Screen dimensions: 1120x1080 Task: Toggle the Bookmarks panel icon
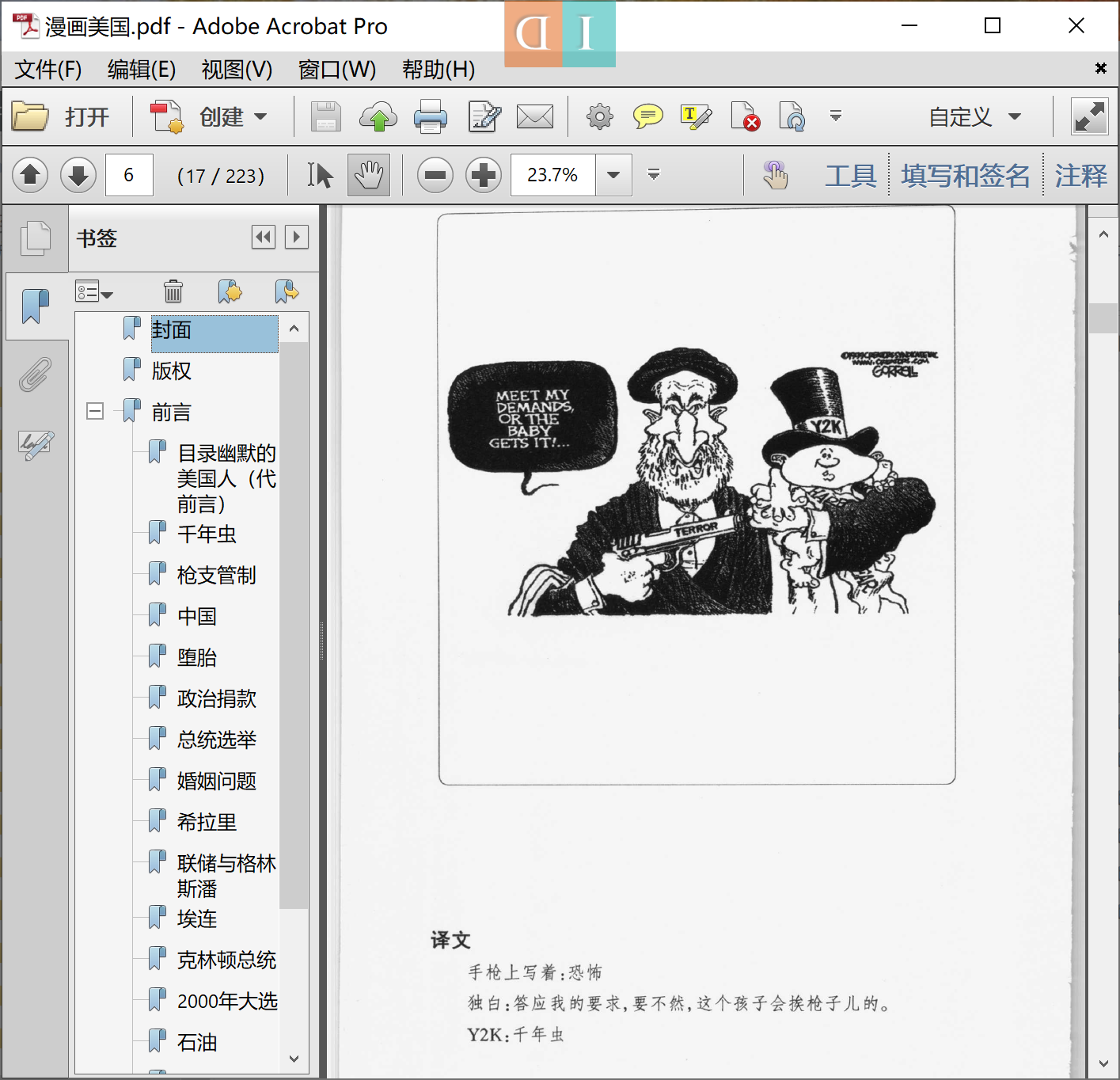click(35, 306)
